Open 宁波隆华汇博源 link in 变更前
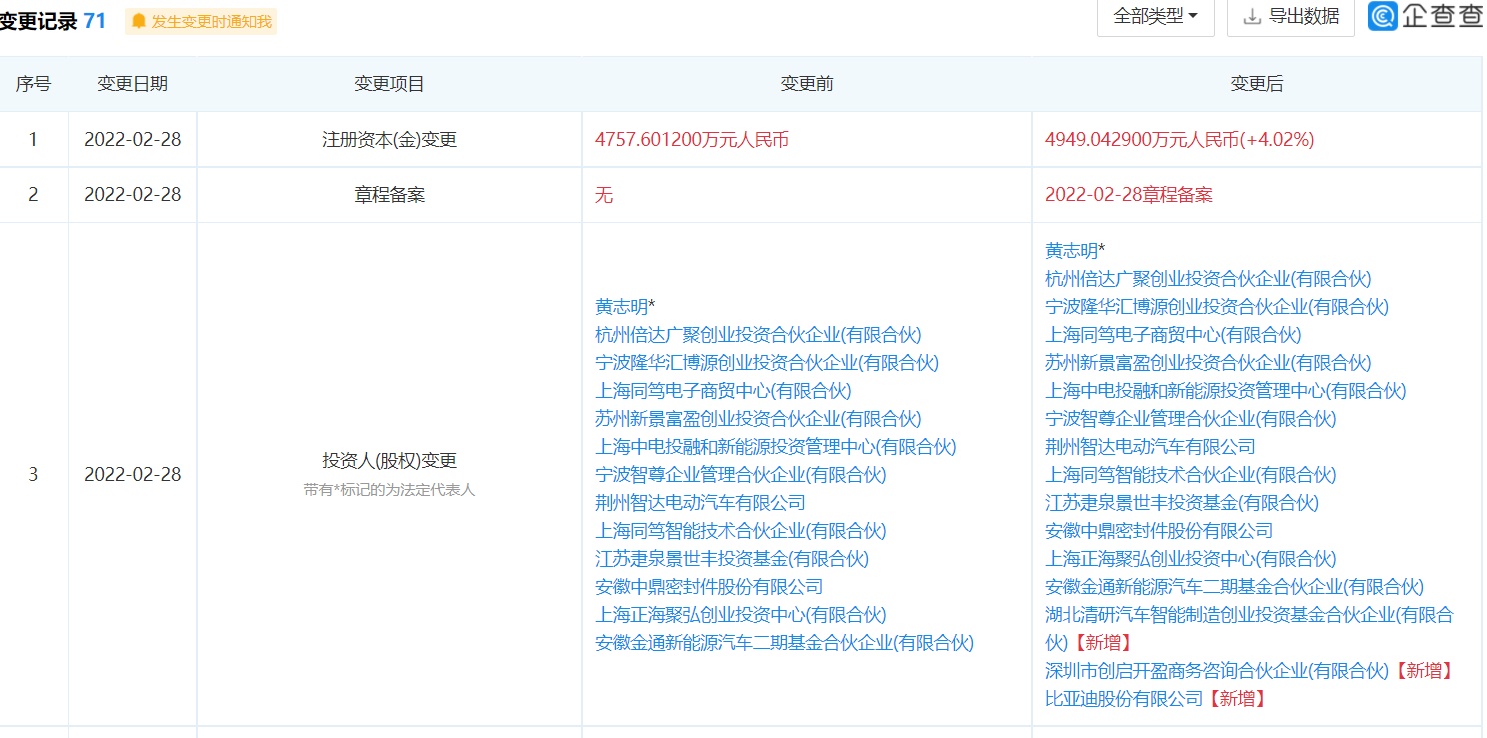This screenshot has width=1487, height=738. point(767,363)
